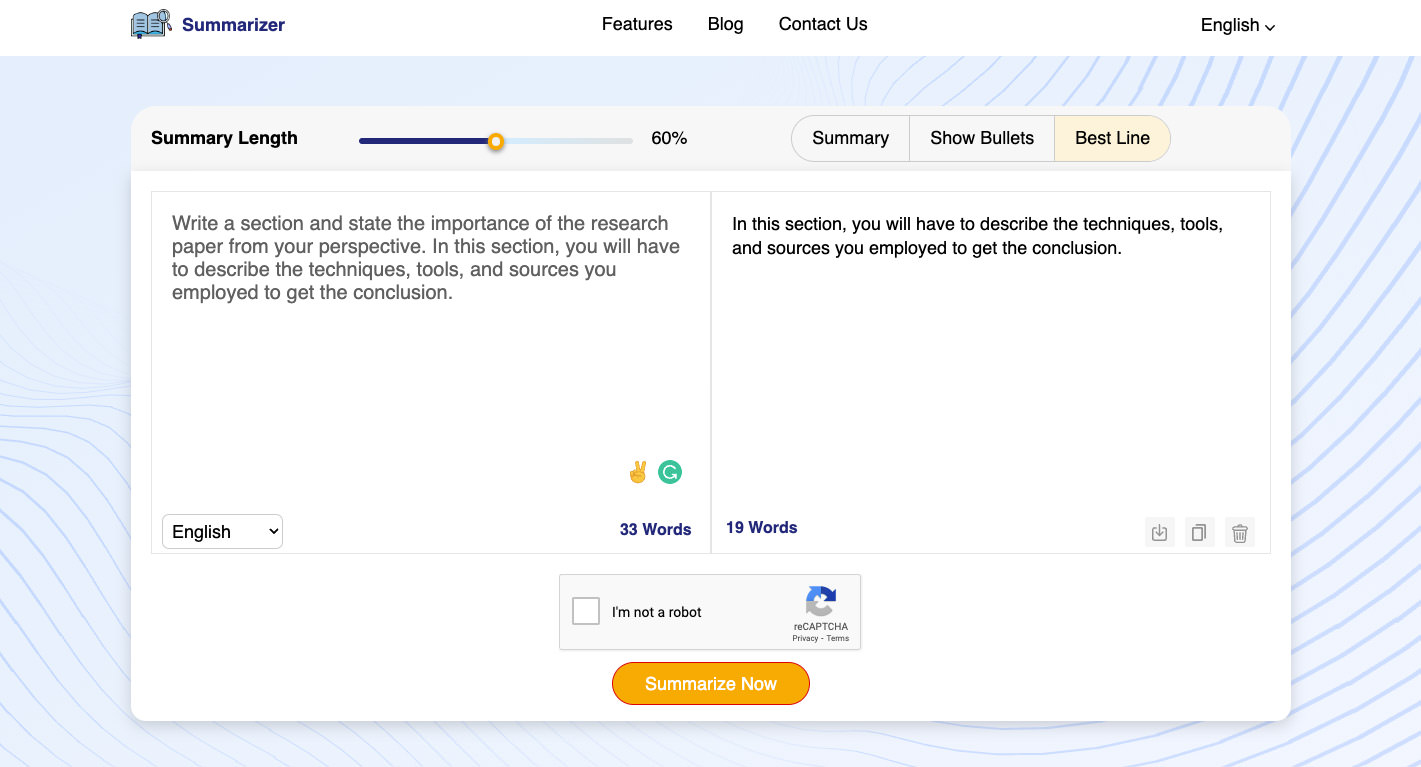This screenshot has width=1421, height=767.
Task: Download the summary output
Action: tap(1160, 533)
